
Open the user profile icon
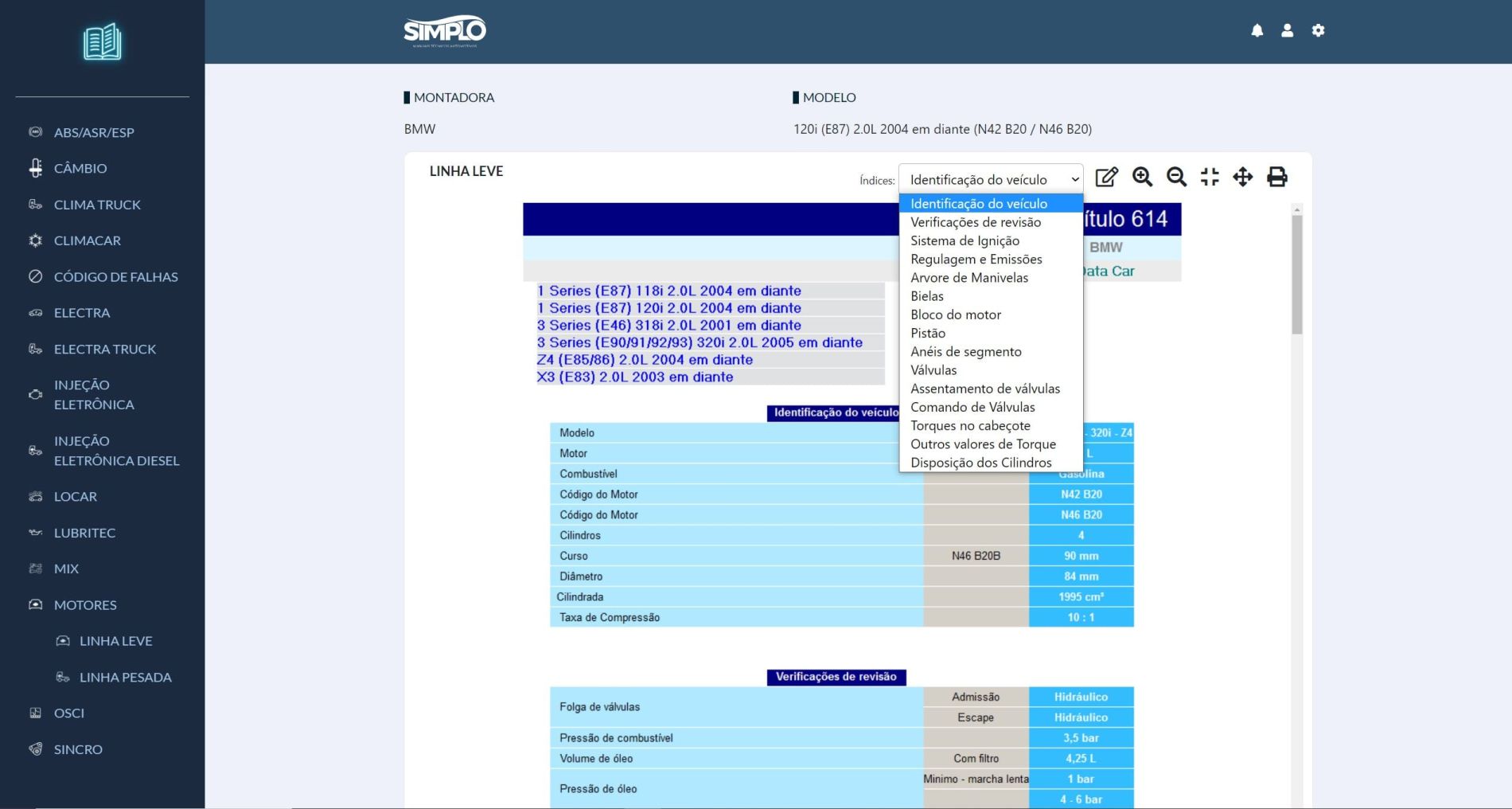pyautogui.click(x=1287, y=30)
